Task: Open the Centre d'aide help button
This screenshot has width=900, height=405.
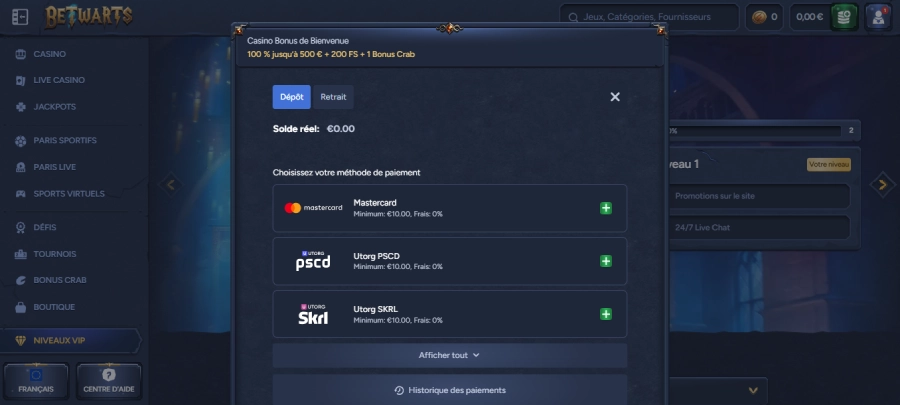Action: (x=109, y=382)
